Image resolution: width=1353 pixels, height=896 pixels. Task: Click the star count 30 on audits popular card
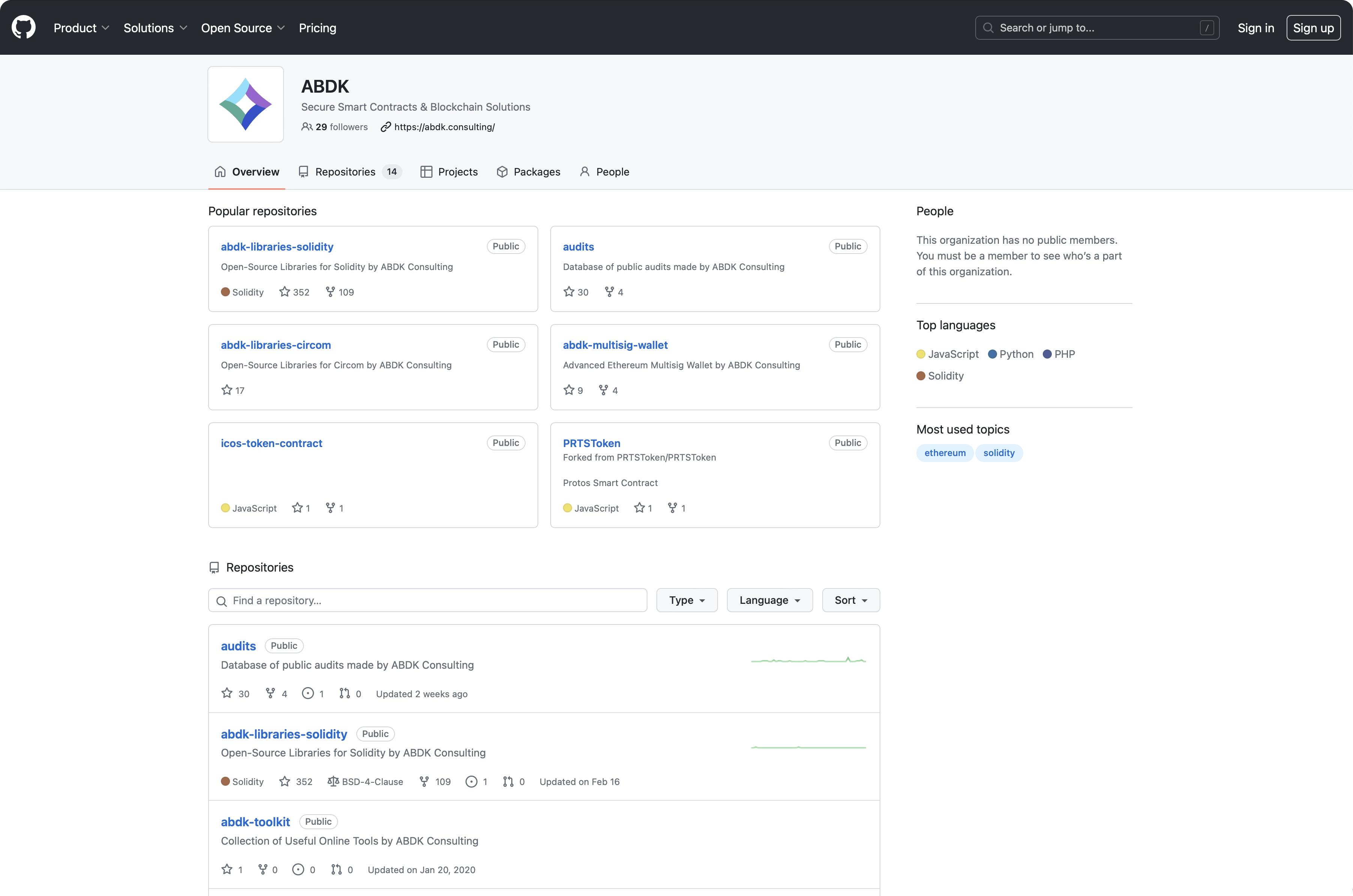pyautogui.click(x=583, y=292)
